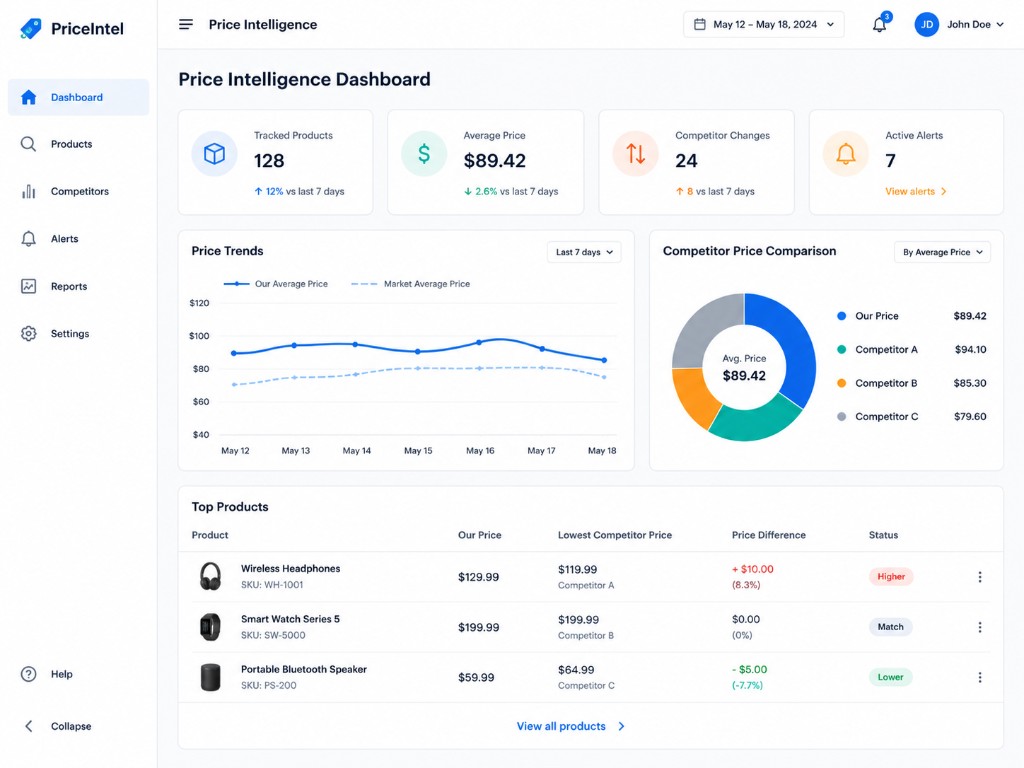Toggle Market Average Price legend series
Screen dimensions: 1024x768
coord(411,284)
